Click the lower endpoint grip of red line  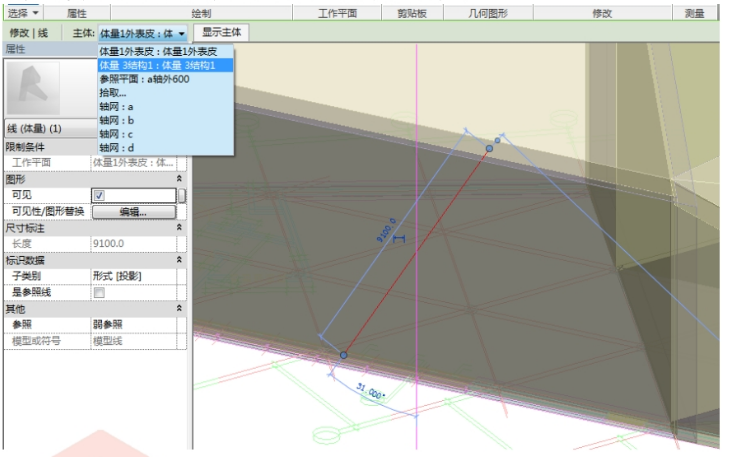[x=344, y=355]
